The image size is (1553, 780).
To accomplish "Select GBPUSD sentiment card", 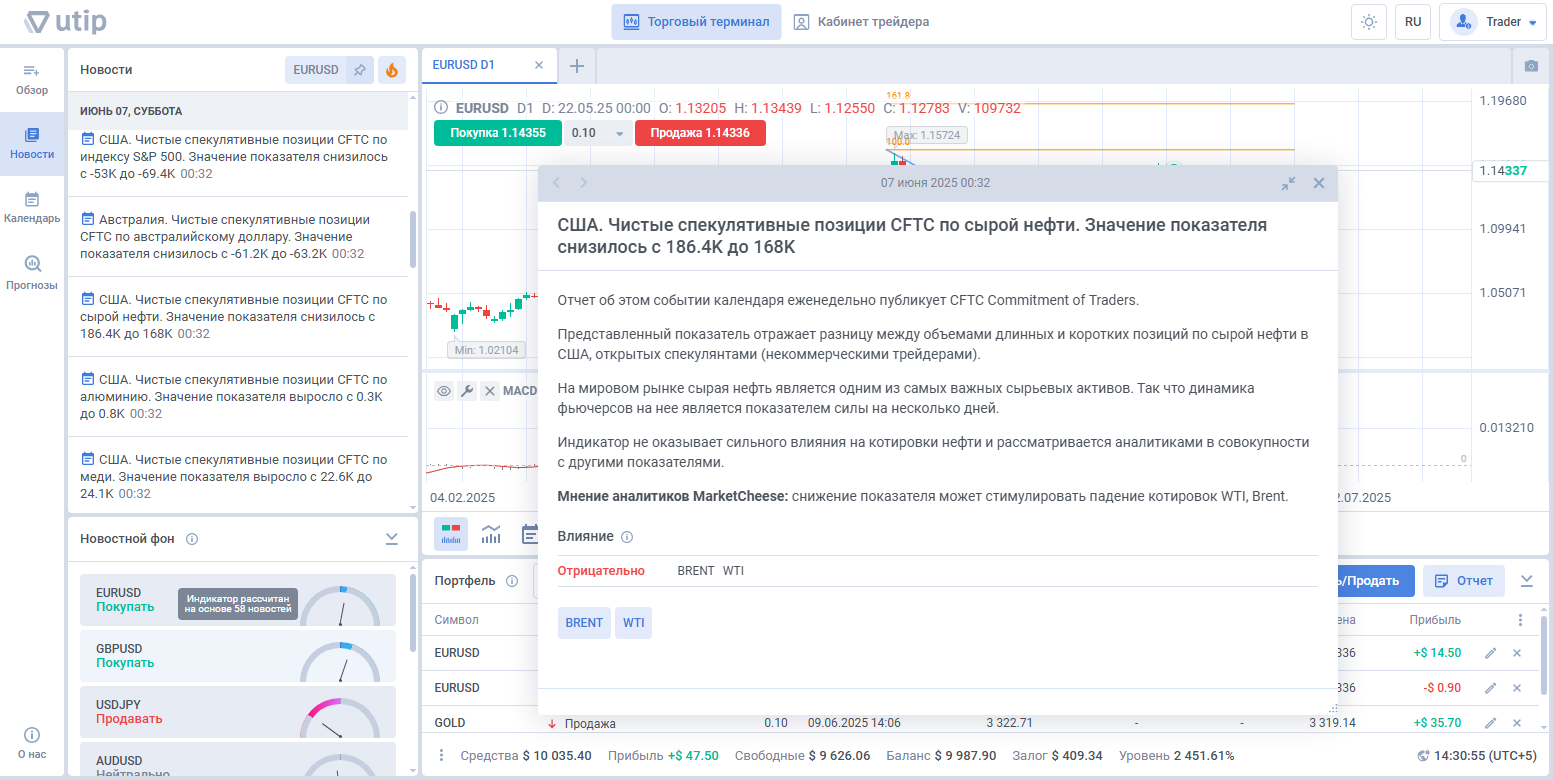I will coord(238,655).
